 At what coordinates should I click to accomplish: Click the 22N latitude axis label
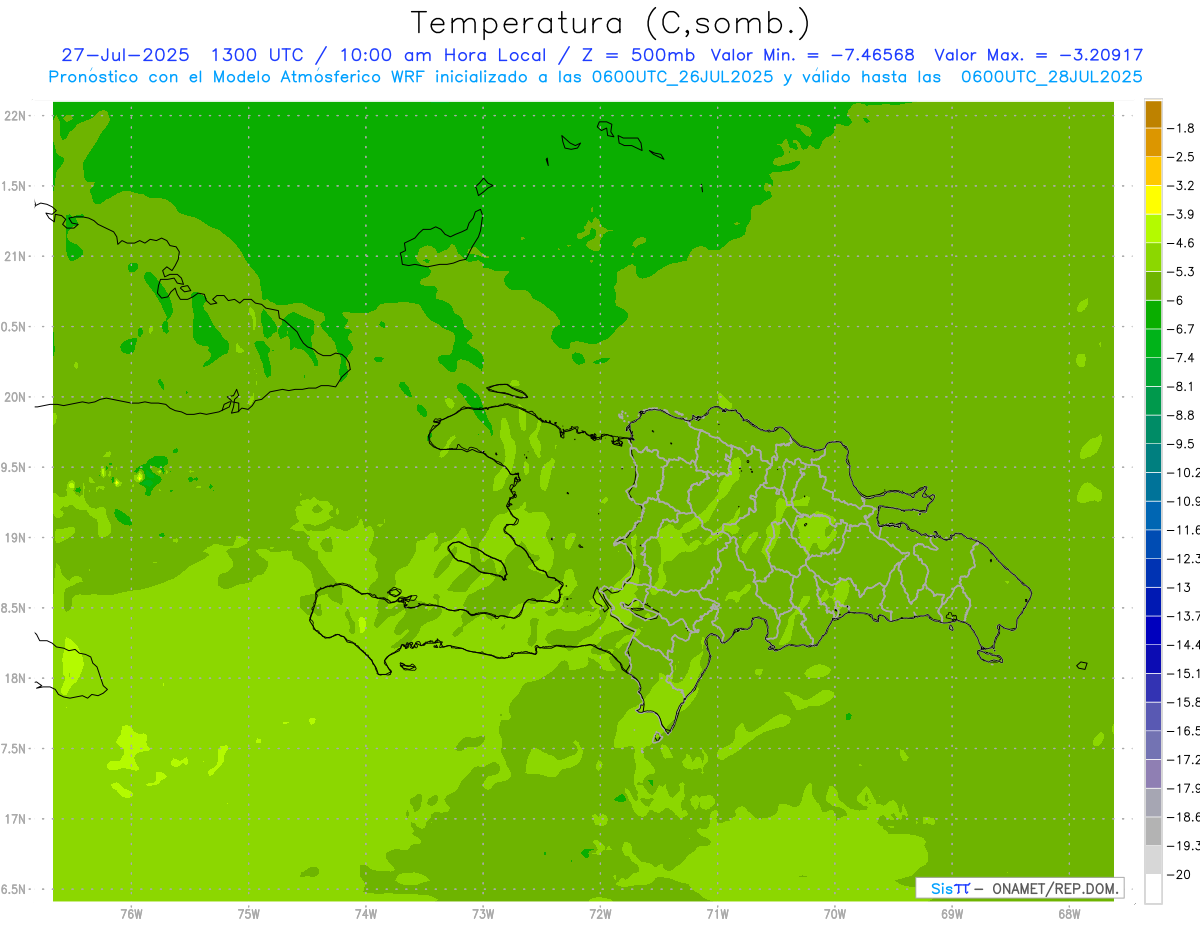coord(16,115)
